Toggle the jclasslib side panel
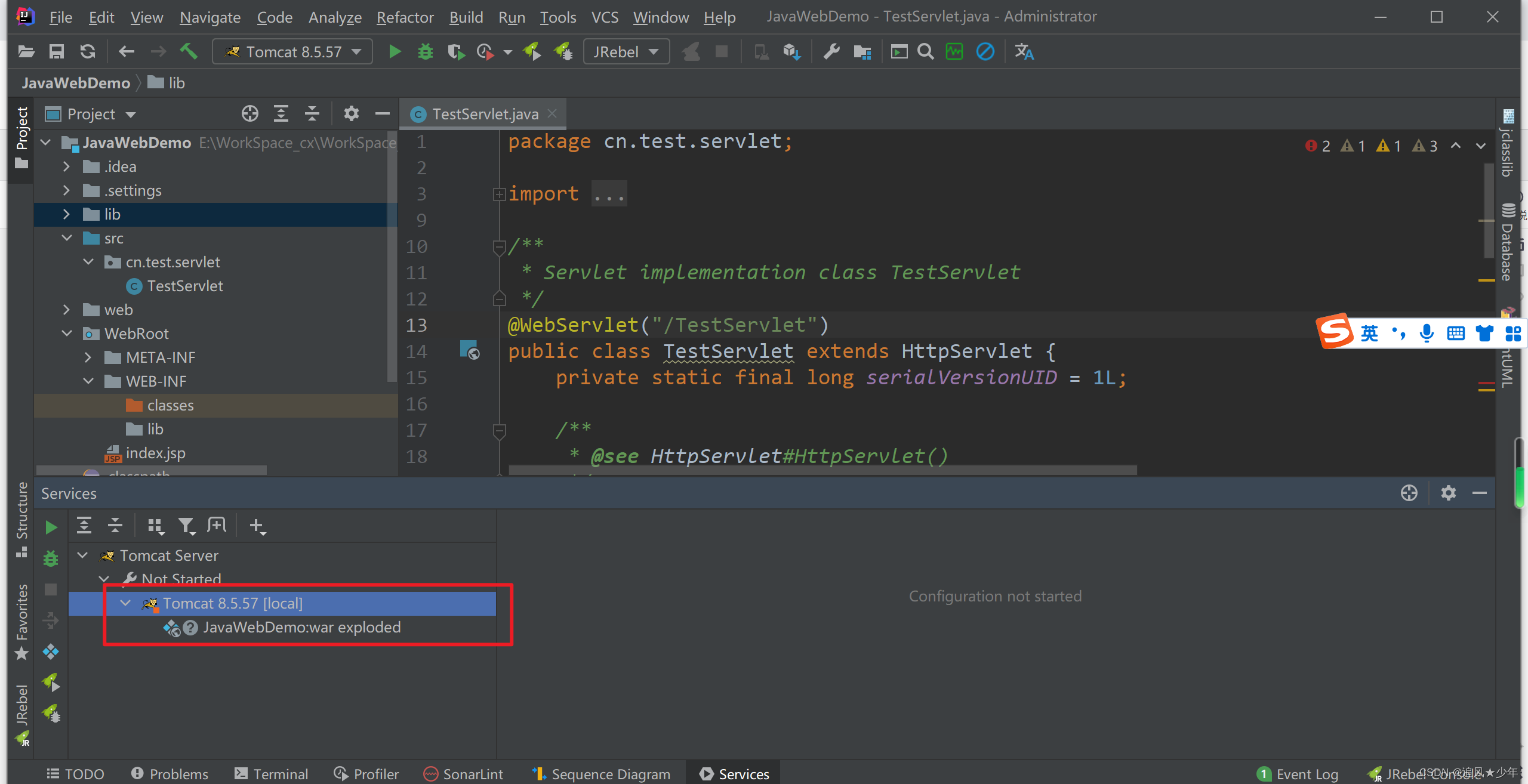Viewport: 1528px width, 784px height. (x=1508, y=143)
